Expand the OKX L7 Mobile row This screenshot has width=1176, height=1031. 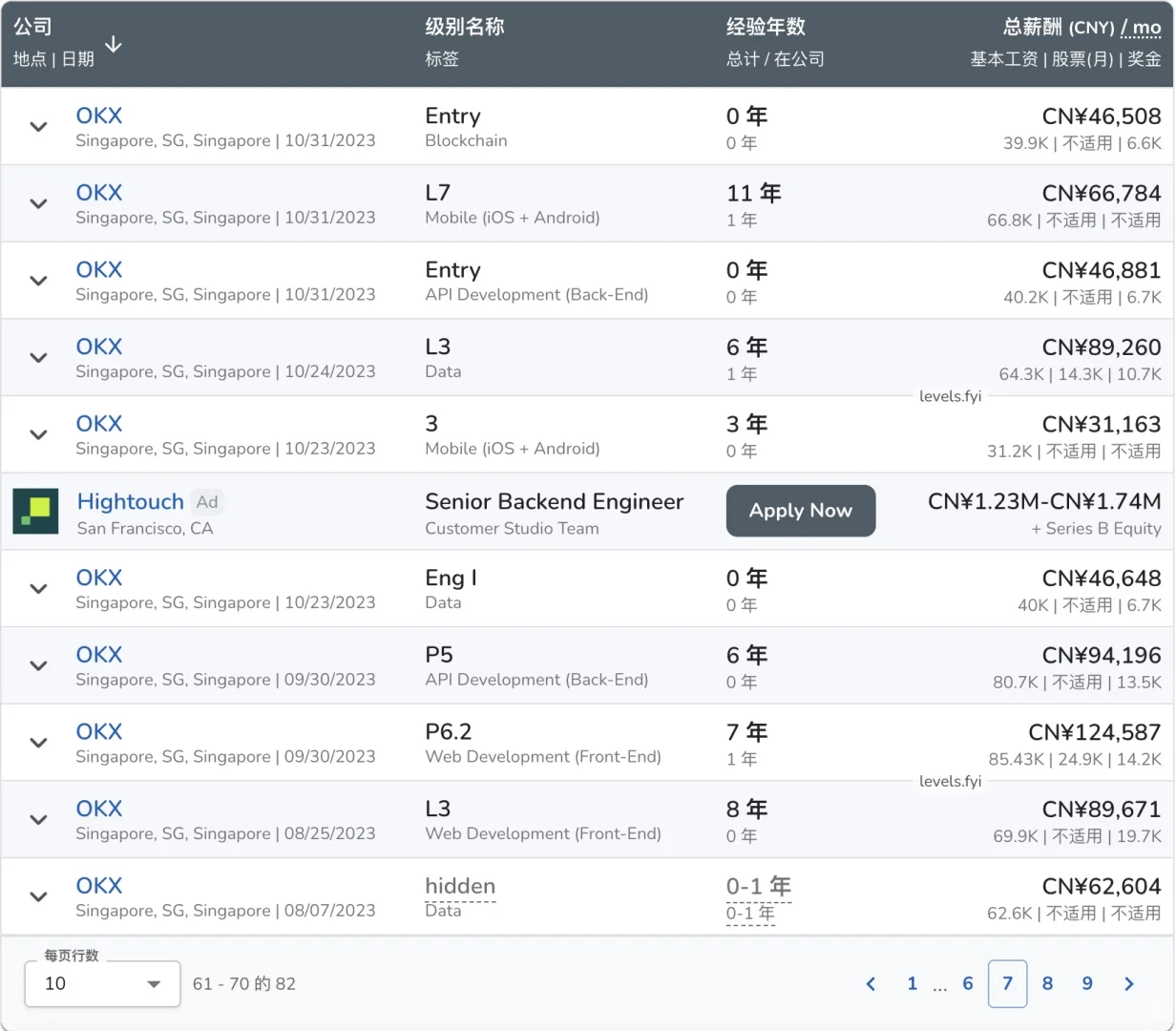click(38, 203)
